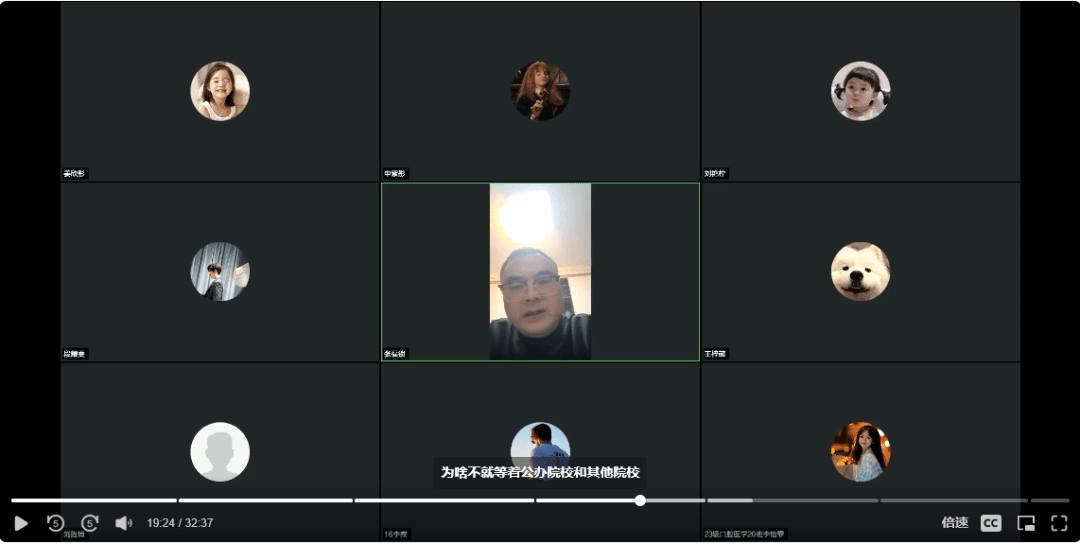Rewind the video 5 seconds
1080x544 pixels.
pos(55,523)
